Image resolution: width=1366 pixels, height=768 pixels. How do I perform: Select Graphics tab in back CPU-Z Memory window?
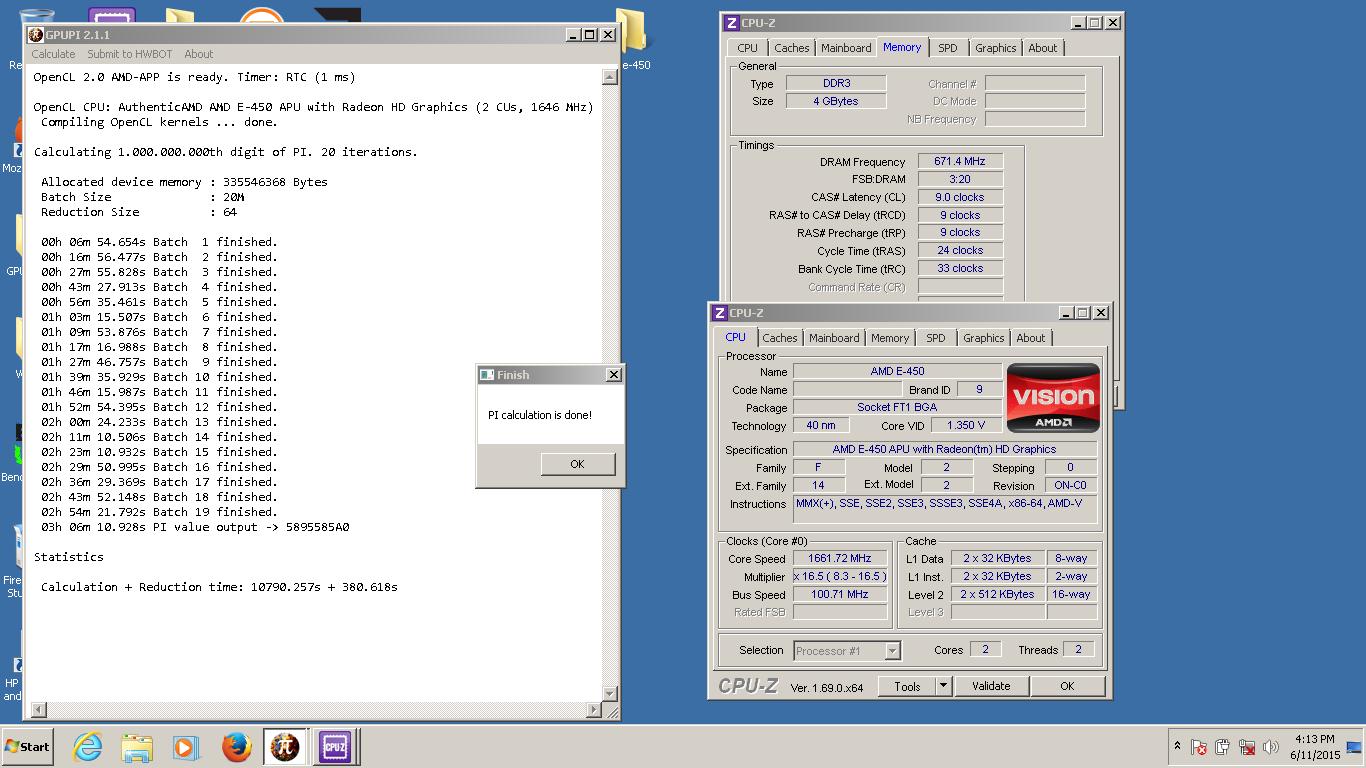pos(996,48)
